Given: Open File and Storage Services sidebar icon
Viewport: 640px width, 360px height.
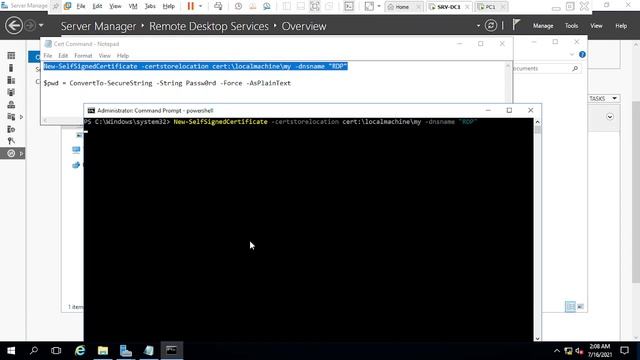Looking at the screenshot, I should (x=11, y=117).
